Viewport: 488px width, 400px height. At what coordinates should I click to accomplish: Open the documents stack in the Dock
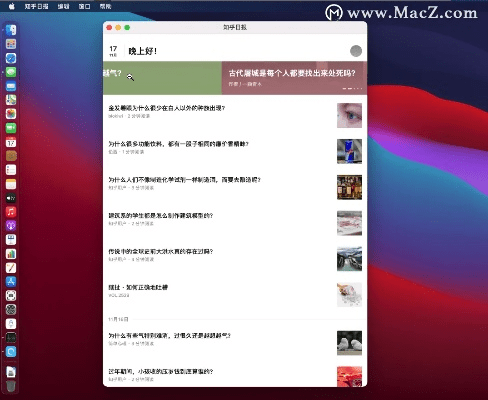click(11, 372)
